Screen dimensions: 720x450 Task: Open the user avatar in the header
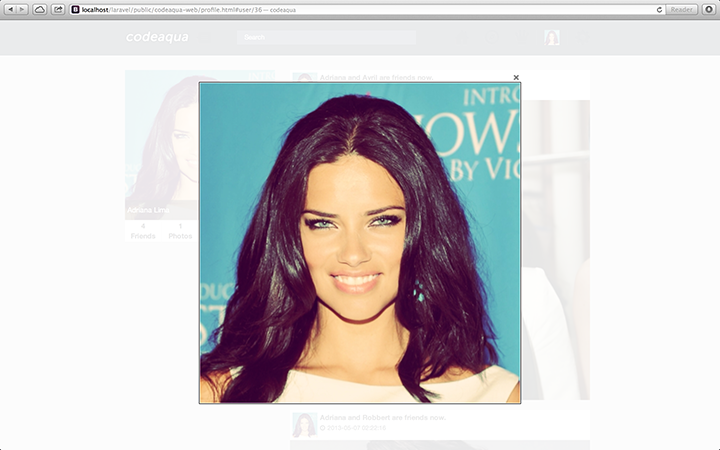[552, 37]
